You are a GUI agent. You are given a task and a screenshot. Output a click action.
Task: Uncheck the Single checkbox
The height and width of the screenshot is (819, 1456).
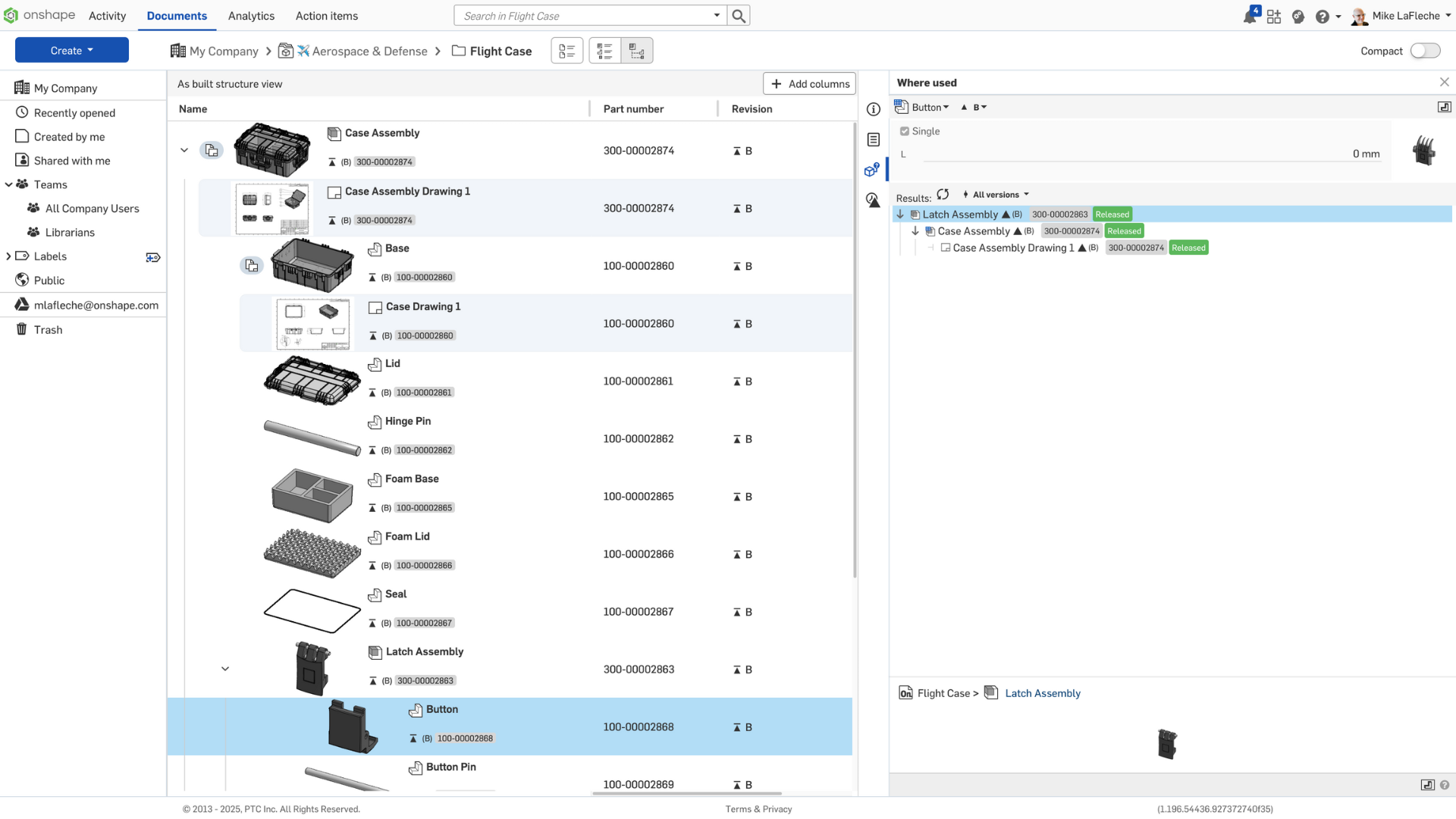(904, 130)
